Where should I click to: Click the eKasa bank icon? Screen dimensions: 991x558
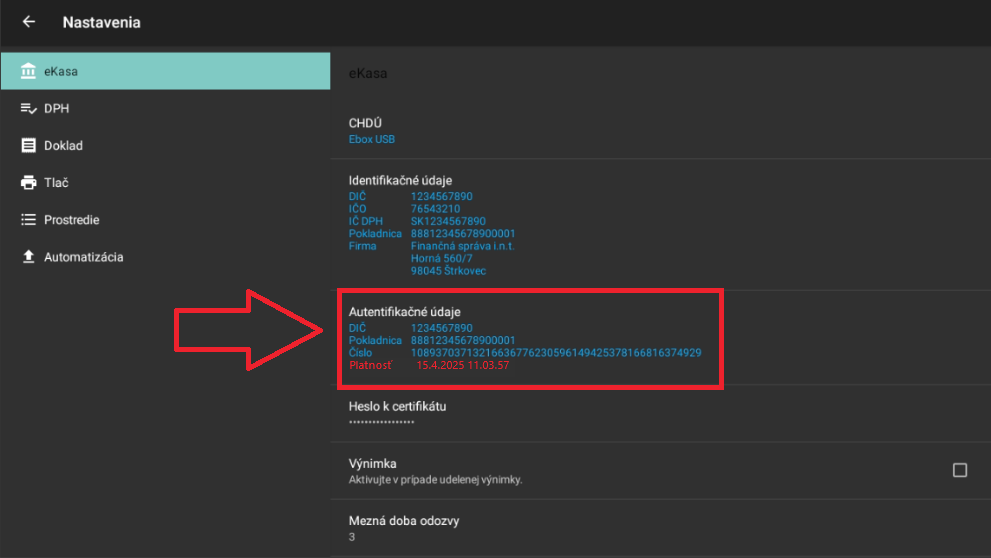pos(28,71)
